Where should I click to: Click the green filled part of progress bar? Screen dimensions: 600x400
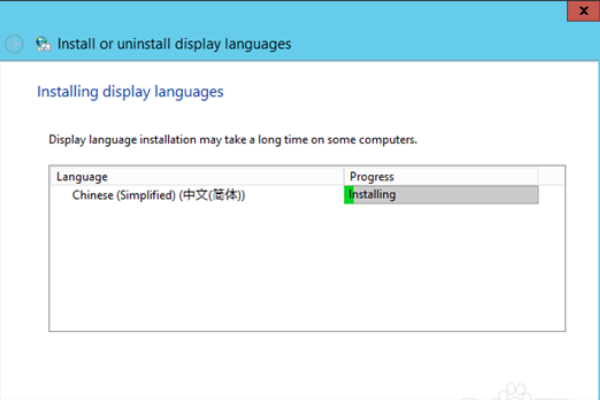click(349, 195)
